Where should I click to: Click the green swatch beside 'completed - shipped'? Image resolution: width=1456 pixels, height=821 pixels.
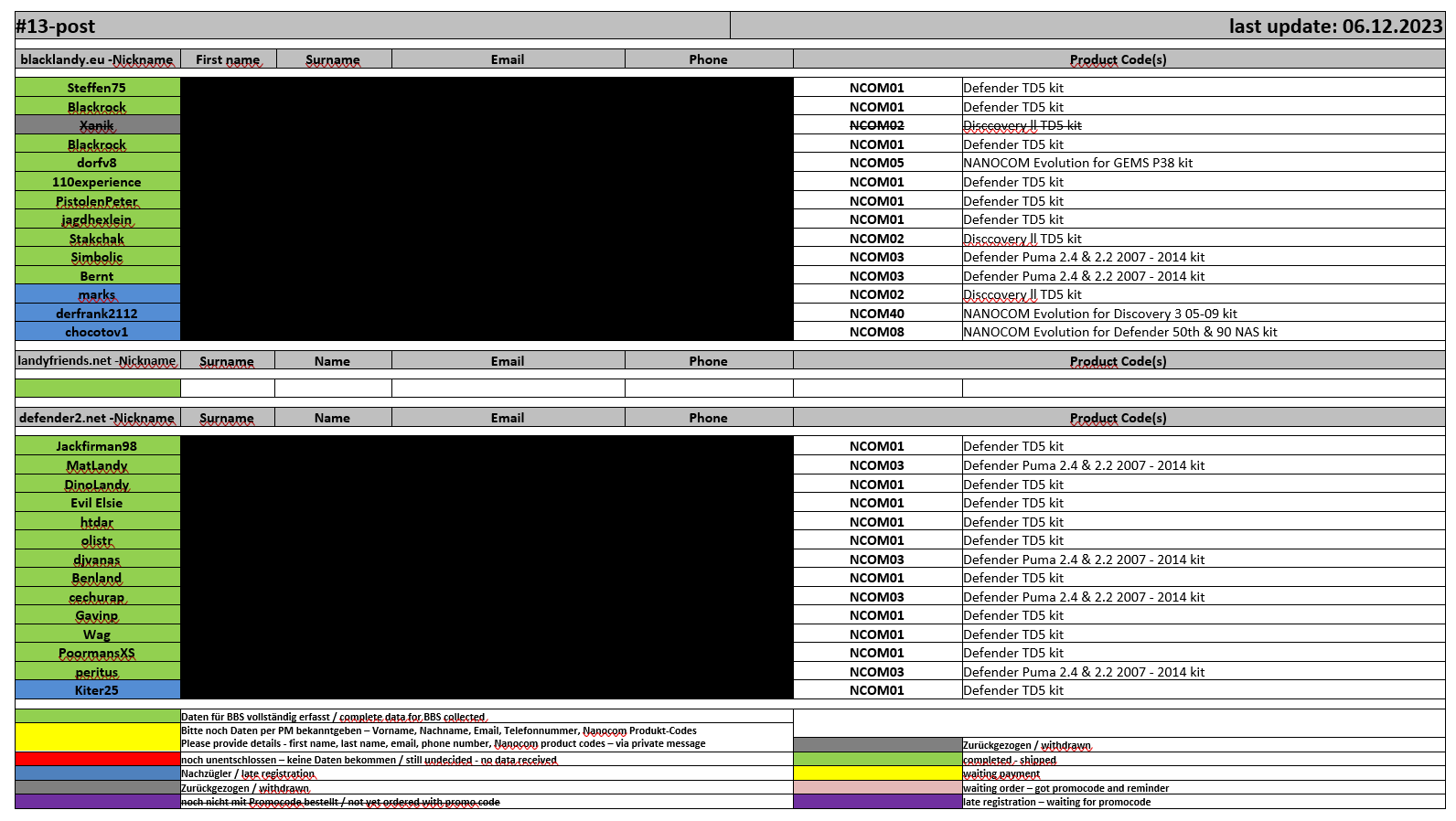(877, 760)
